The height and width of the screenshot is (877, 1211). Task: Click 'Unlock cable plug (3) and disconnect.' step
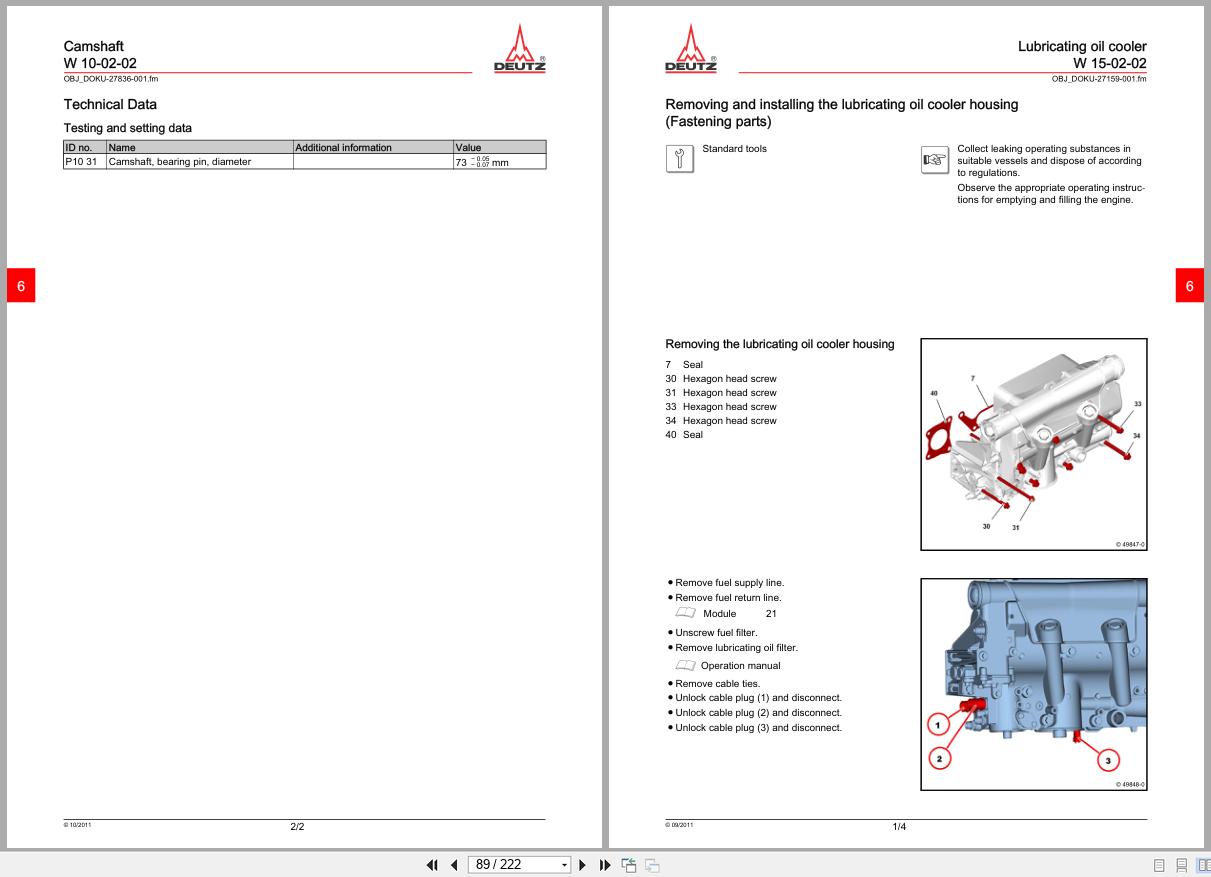click(x=758, y=728)
